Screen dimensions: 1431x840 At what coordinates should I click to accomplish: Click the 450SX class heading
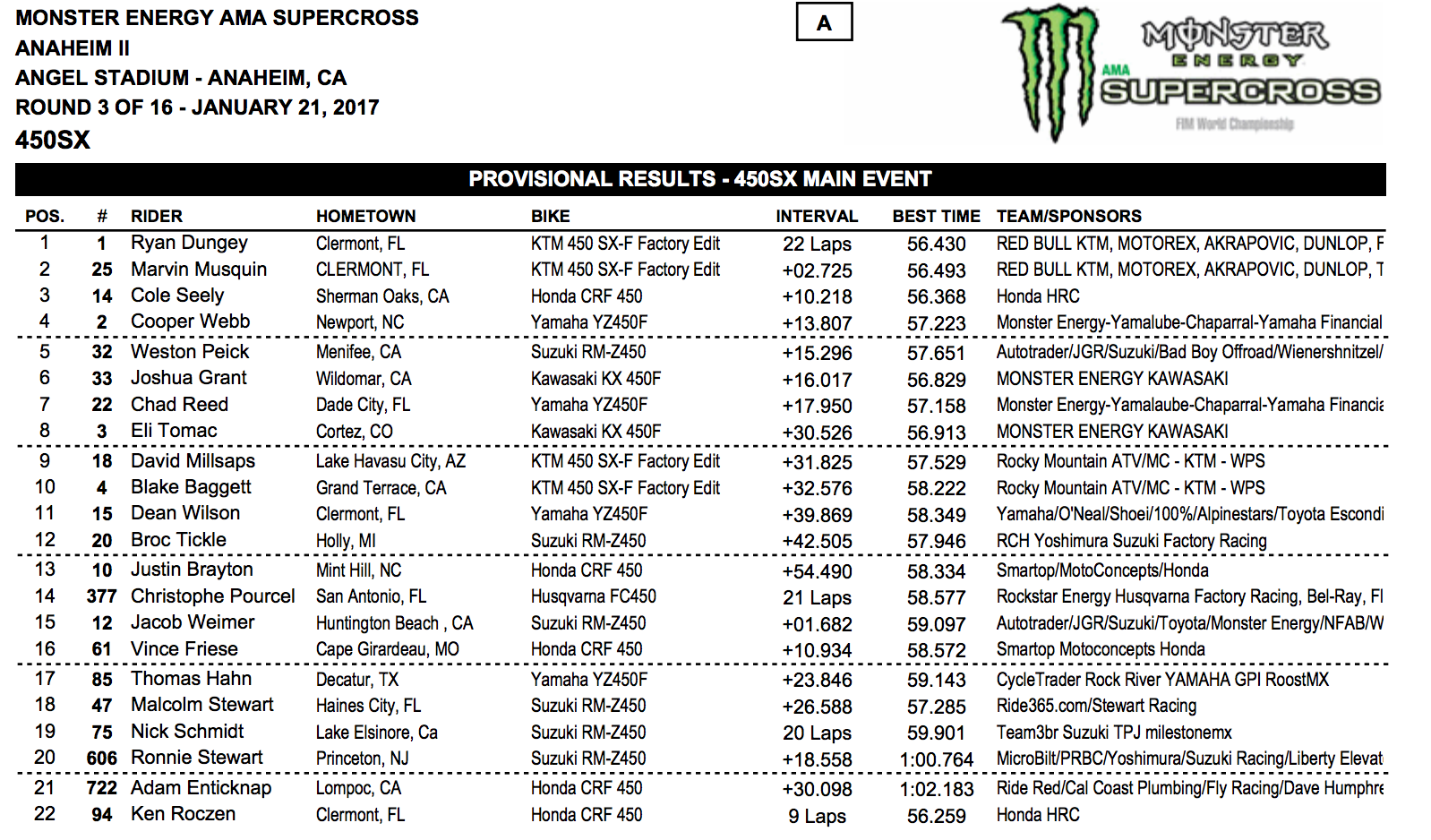(53, 140)
